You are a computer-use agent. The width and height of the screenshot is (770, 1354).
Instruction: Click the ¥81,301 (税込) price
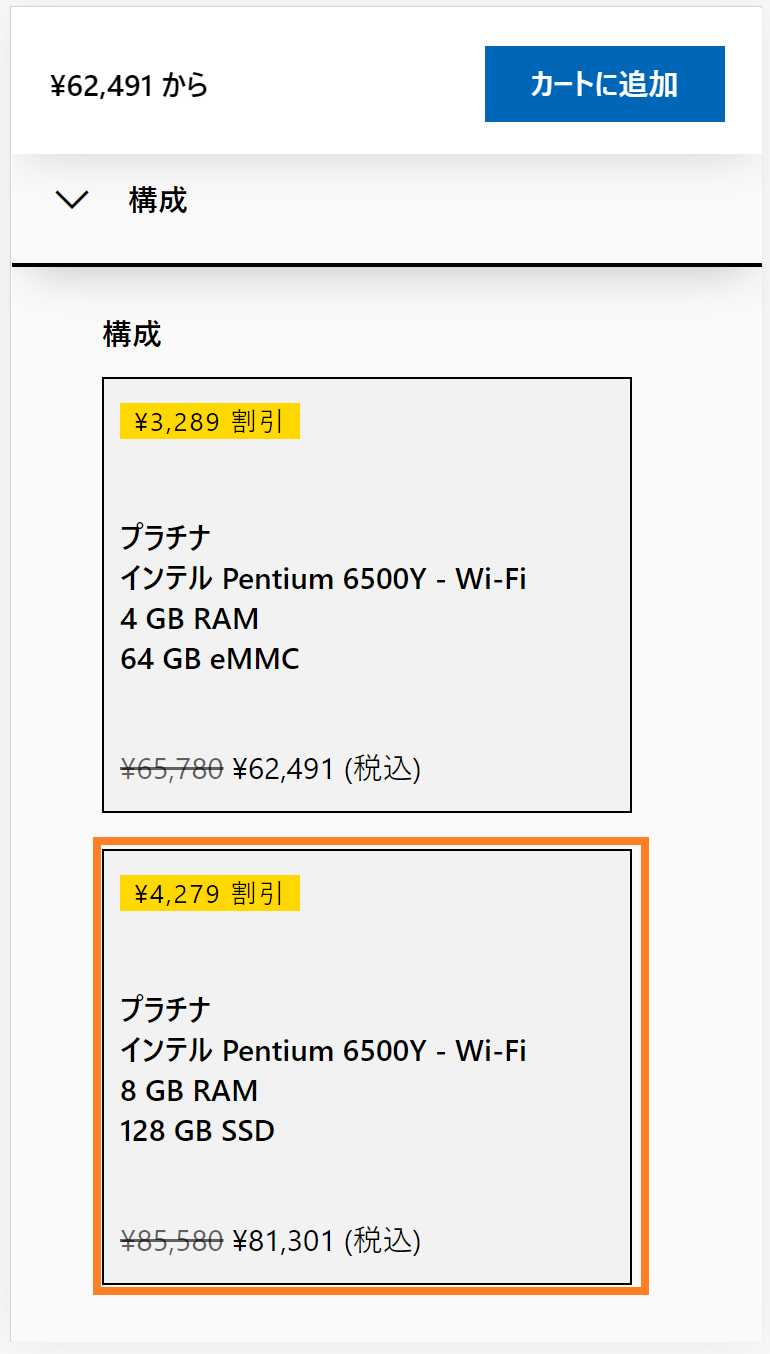(326, 1241)
